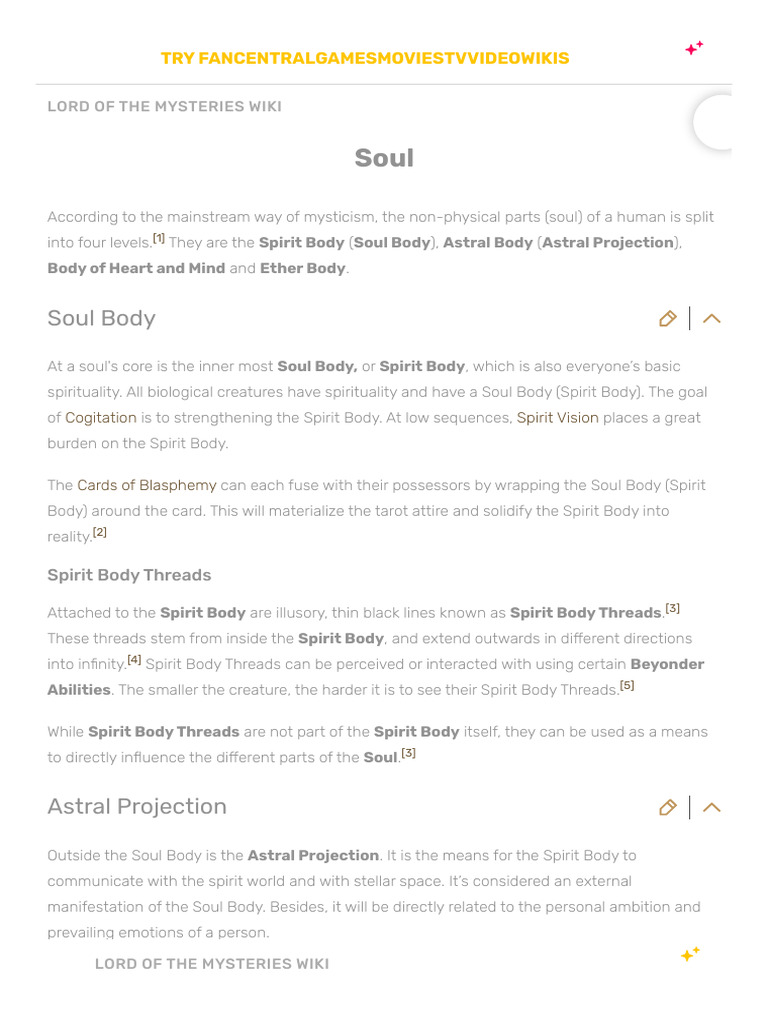Open citation [5] in Spirit Body Threads

[627, 686]
